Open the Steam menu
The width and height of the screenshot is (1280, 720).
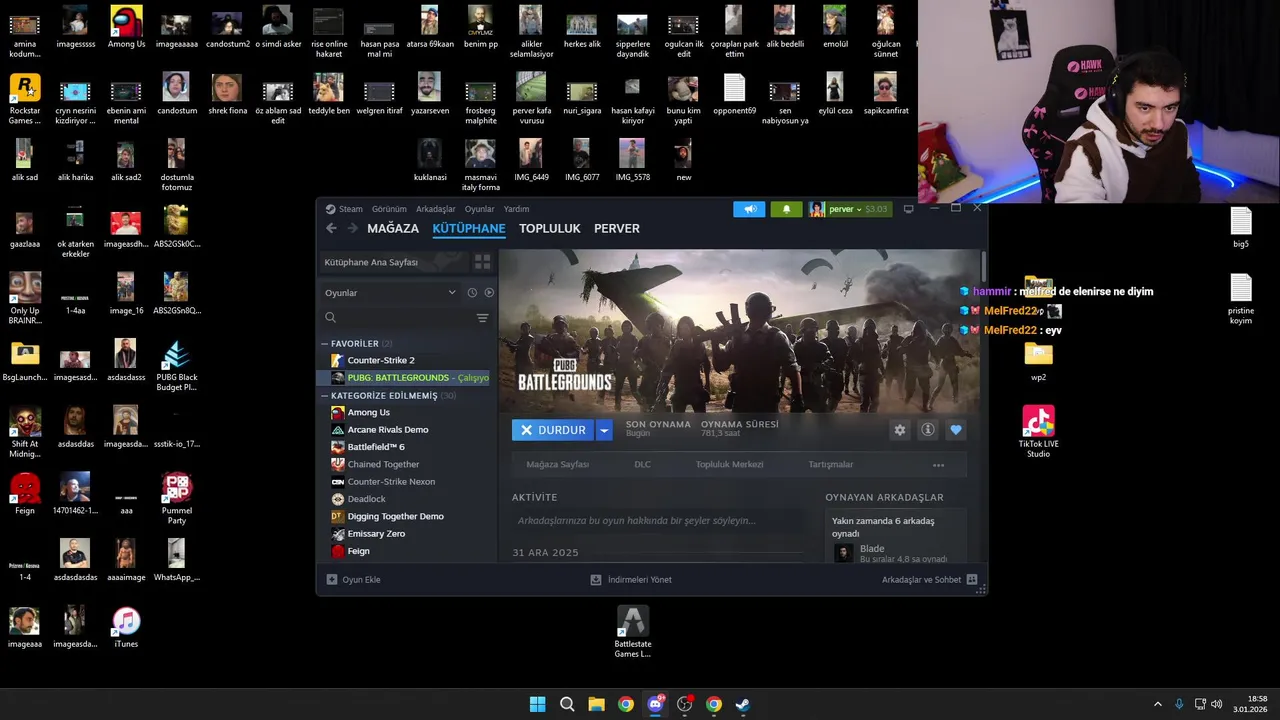tap(350, 209)
